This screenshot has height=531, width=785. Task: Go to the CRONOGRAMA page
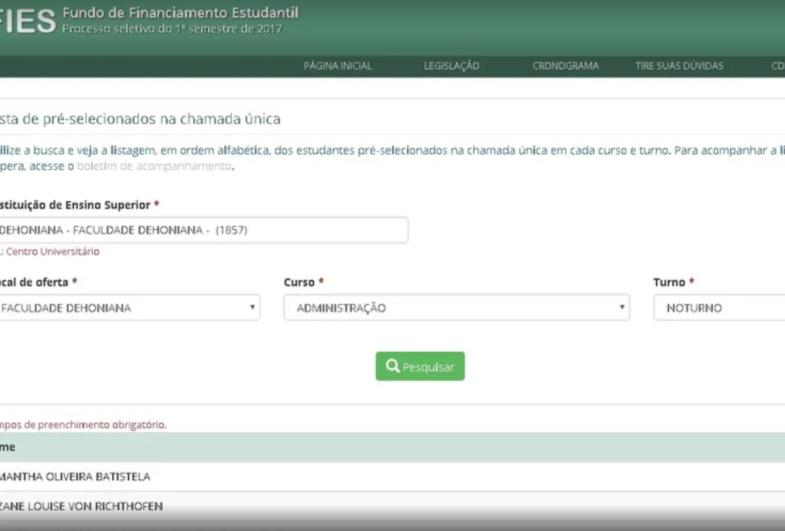566,66
